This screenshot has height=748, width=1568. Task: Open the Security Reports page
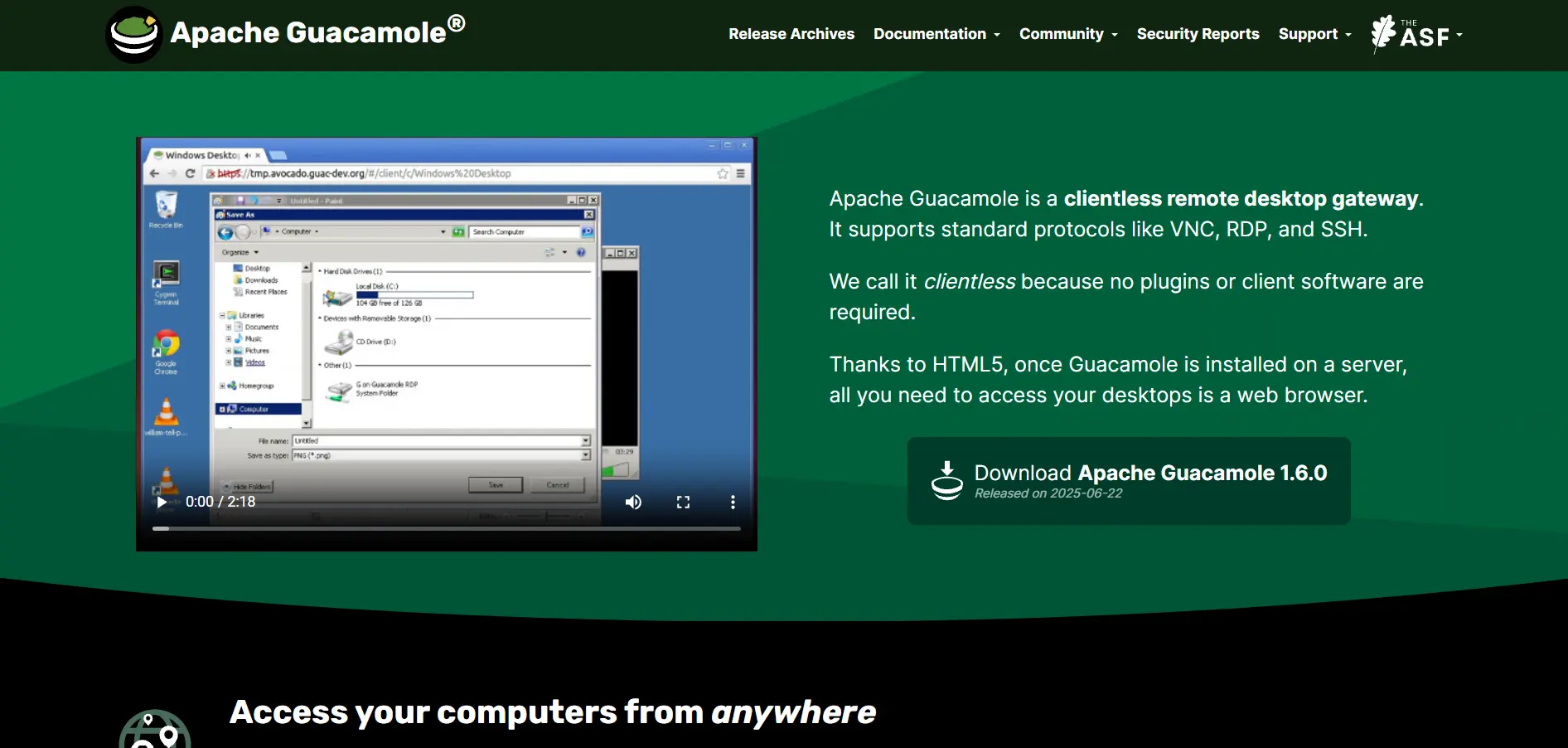[x=1198, y=34]
